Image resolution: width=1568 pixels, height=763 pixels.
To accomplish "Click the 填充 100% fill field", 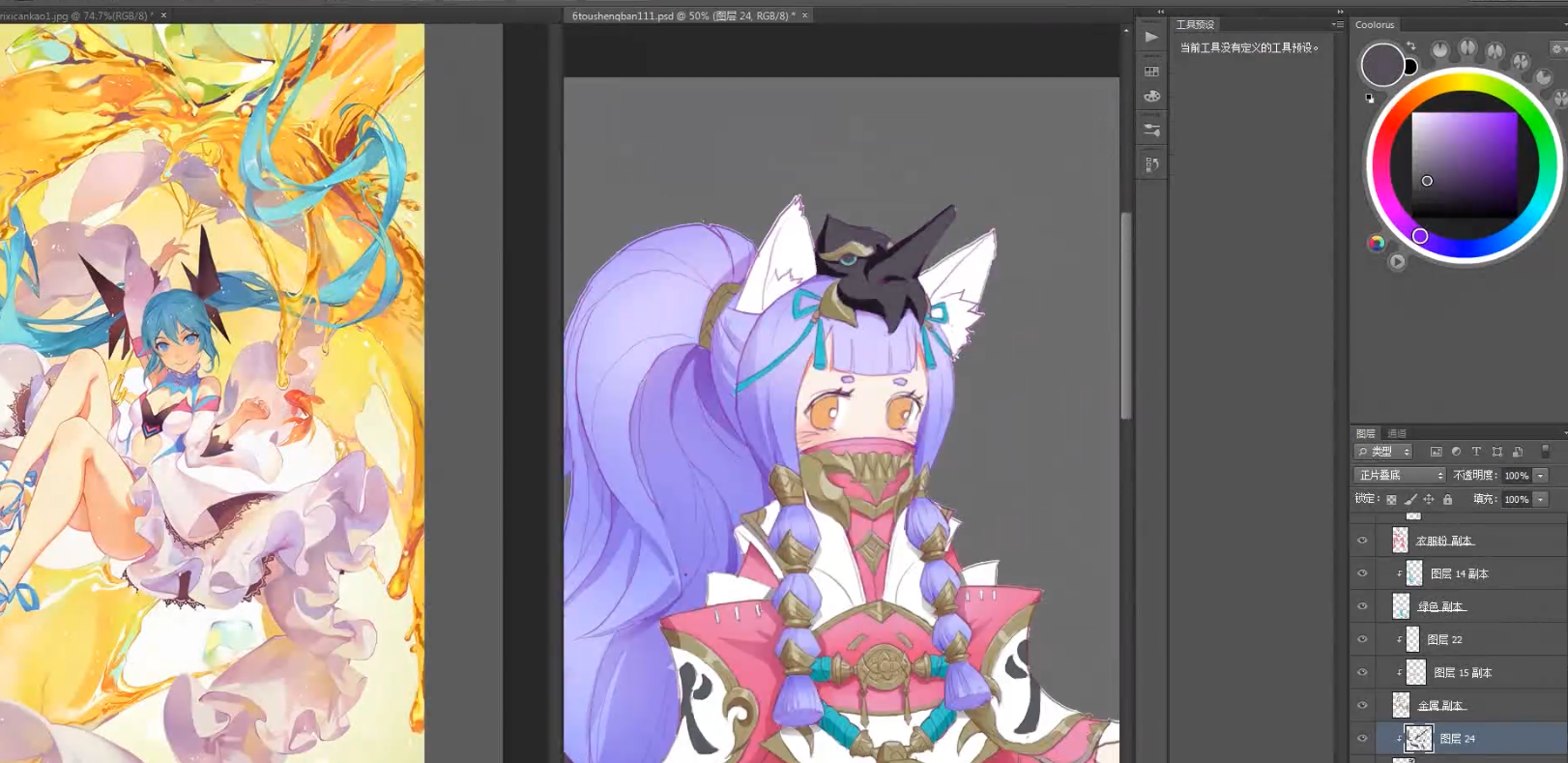I will point(1516,500).
